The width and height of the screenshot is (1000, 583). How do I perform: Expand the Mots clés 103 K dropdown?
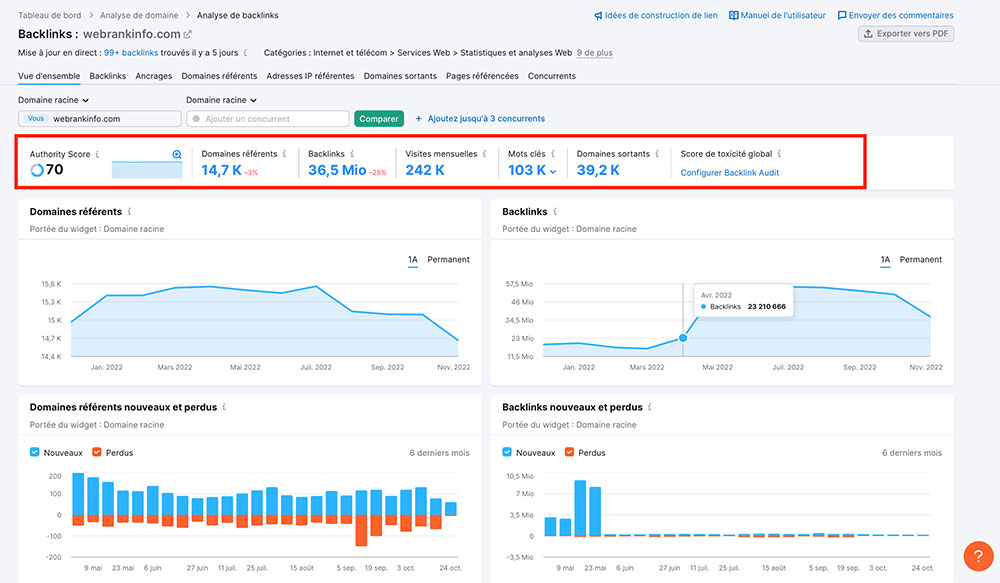[x=553, y=172]
